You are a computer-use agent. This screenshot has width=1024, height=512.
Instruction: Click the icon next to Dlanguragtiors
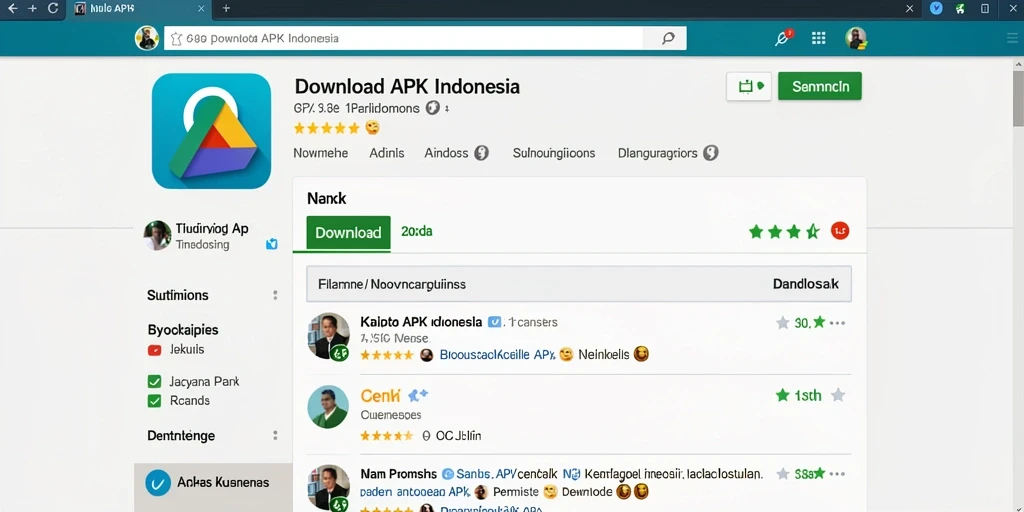(x=711, y=153)
